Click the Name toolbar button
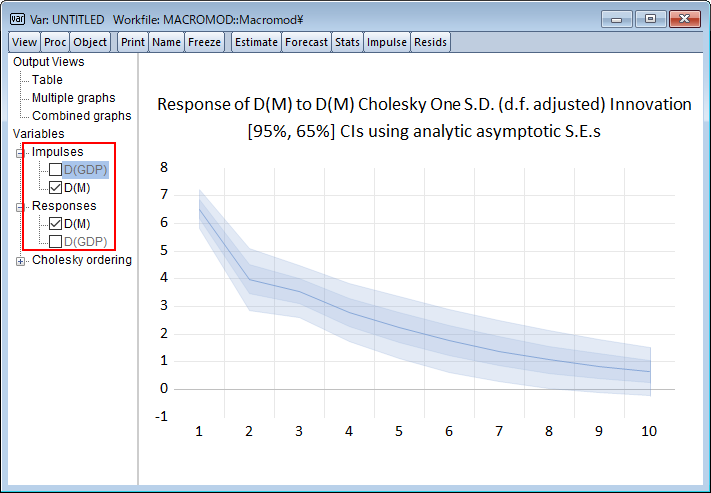This screenshot has height=493, width=711. pos(166,42)
